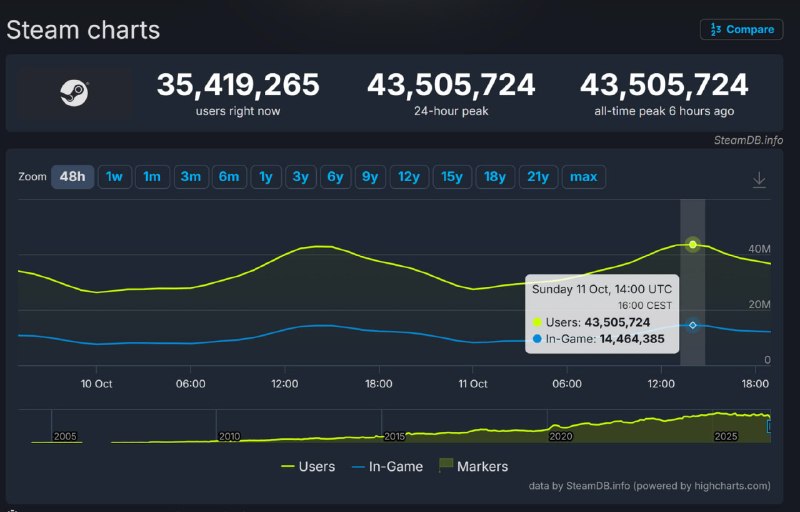The image size is (800, 512).
Task: Set chart zoom to 21y
Action: tap(538, 177)
